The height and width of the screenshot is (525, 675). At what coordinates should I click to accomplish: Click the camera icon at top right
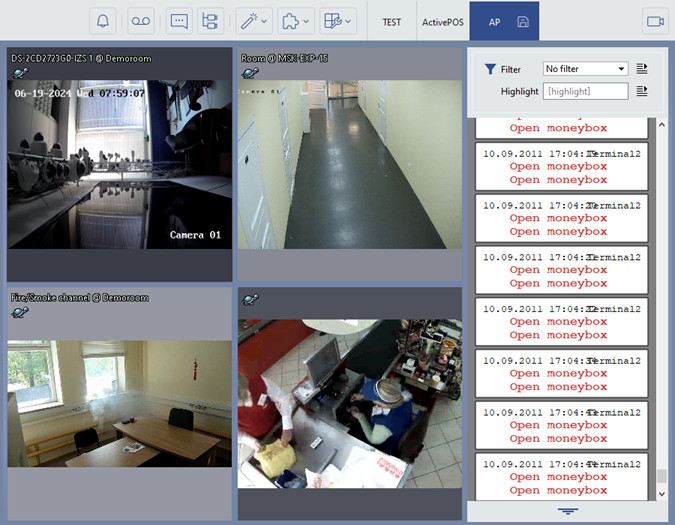click(656, 21)
